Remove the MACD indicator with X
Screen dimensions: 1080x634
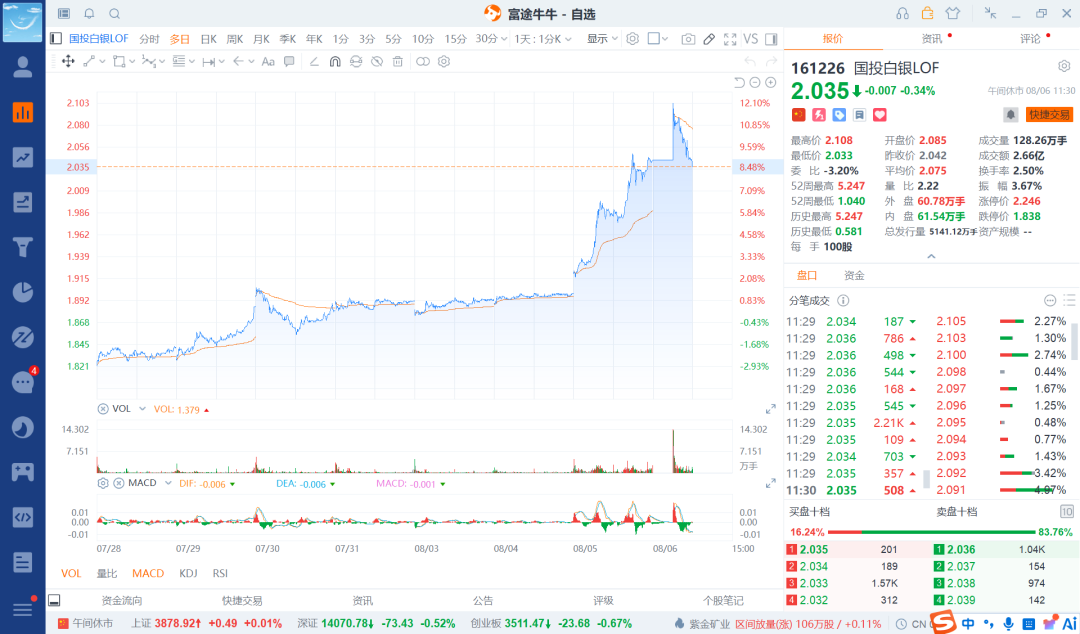point(118,483)
